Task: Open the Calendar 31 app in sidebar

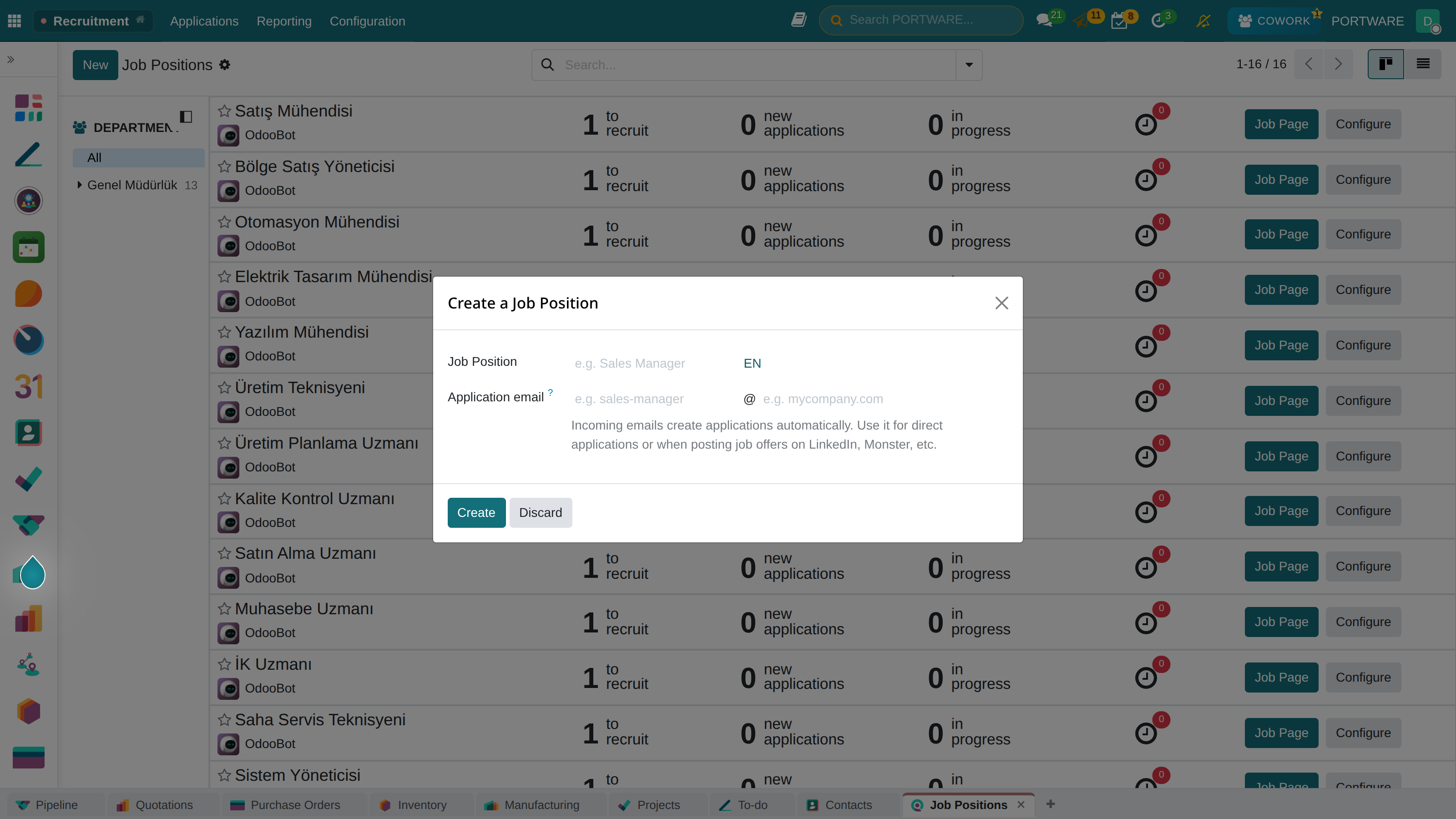Action: point(28,387)
